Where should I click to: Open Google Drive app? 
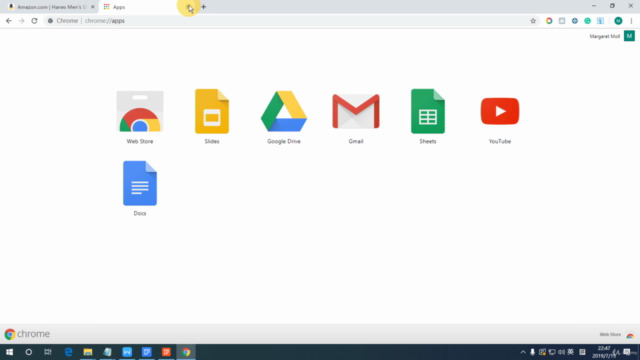coord(284,117)
